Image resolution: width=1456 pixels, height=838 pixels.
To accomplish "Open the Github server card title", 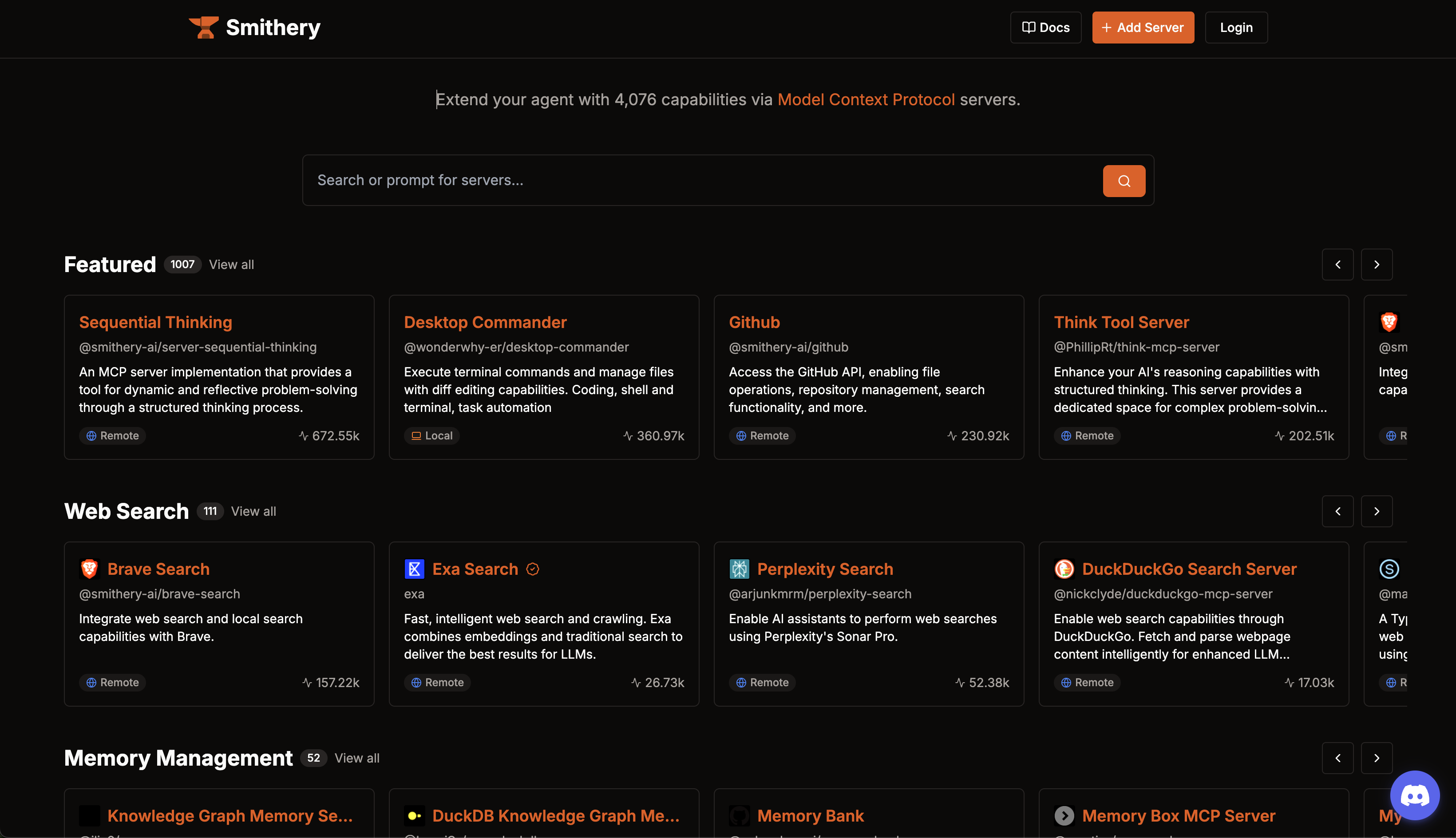I will click(x=755, y=322).
